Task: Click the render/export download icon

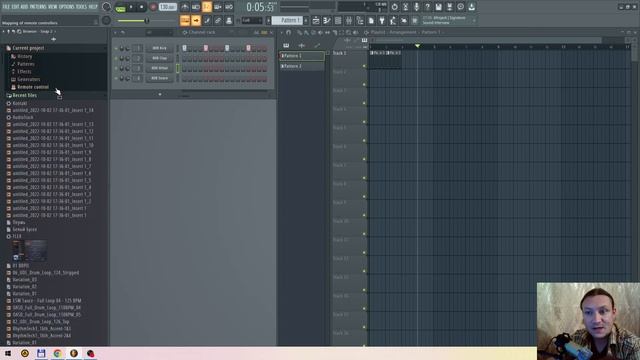Action: tap(471, 7)
